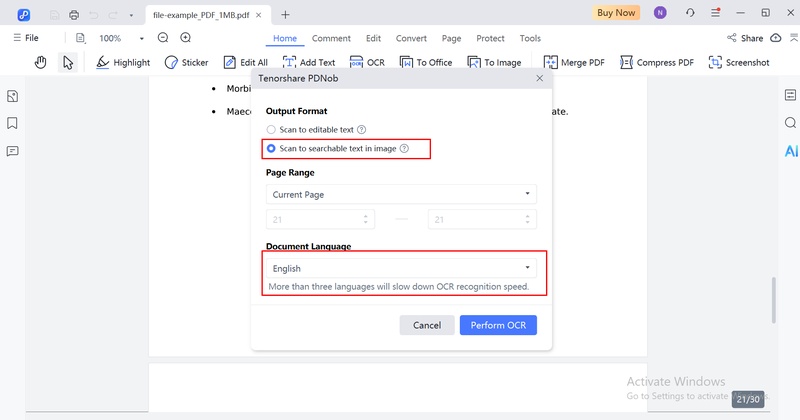Click the save icon in title bar

[55, 15]
